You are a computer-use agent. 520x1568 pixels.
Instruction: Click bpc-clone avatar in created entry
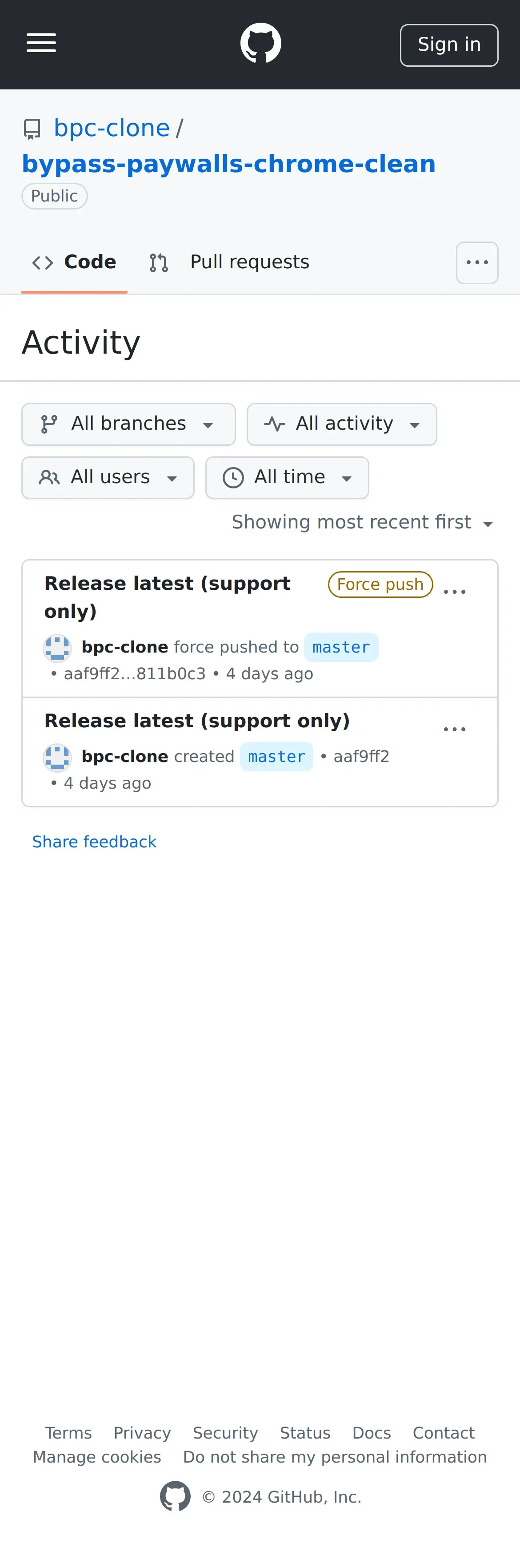(57, 757)
